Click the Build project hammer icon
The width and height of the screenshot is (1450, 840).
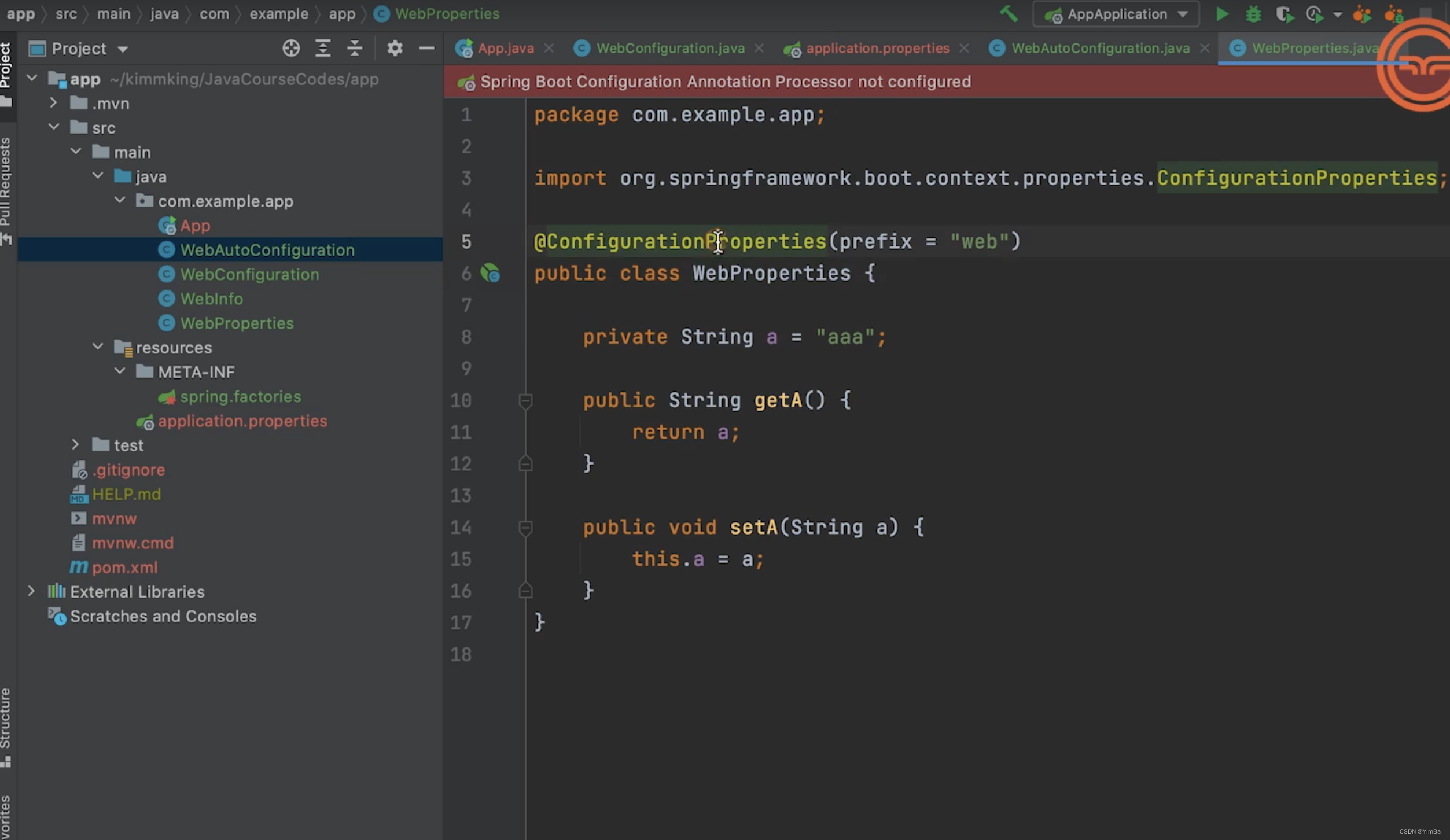point(1009,14)
